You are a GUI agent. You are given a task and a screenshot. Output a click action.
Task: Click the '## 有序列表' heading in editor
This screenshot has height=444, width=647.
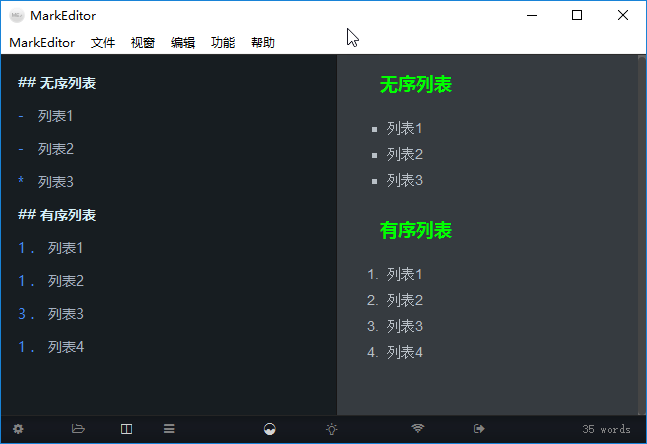[x=57, y=215]
